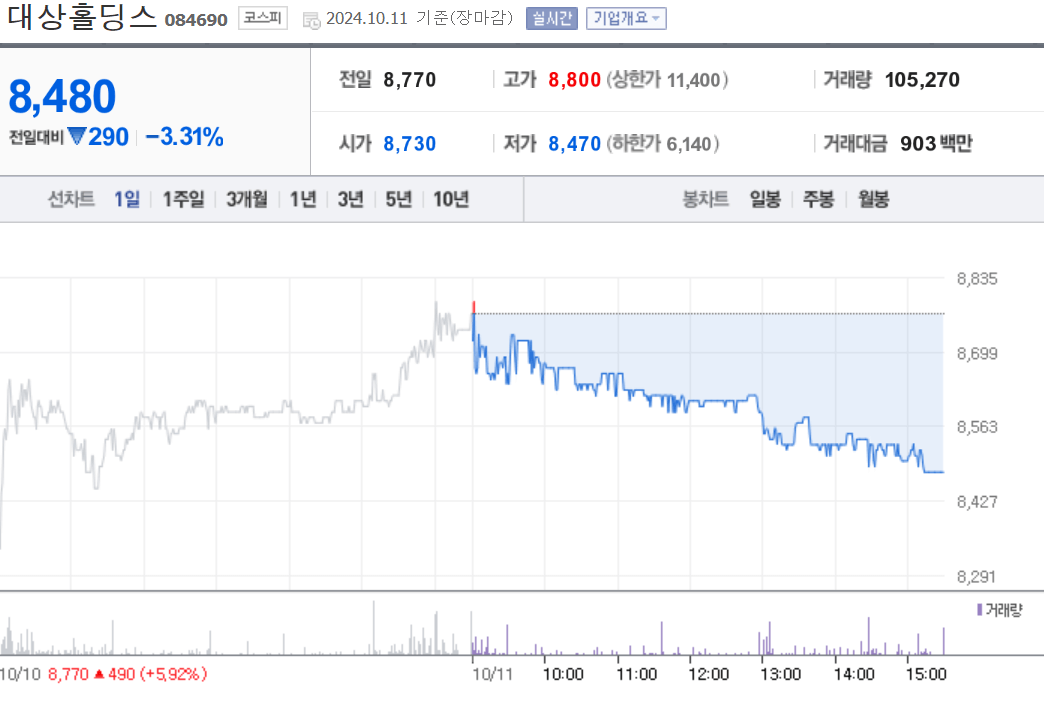Click the 상한가 11,400 text

click(x=667, y=80)
